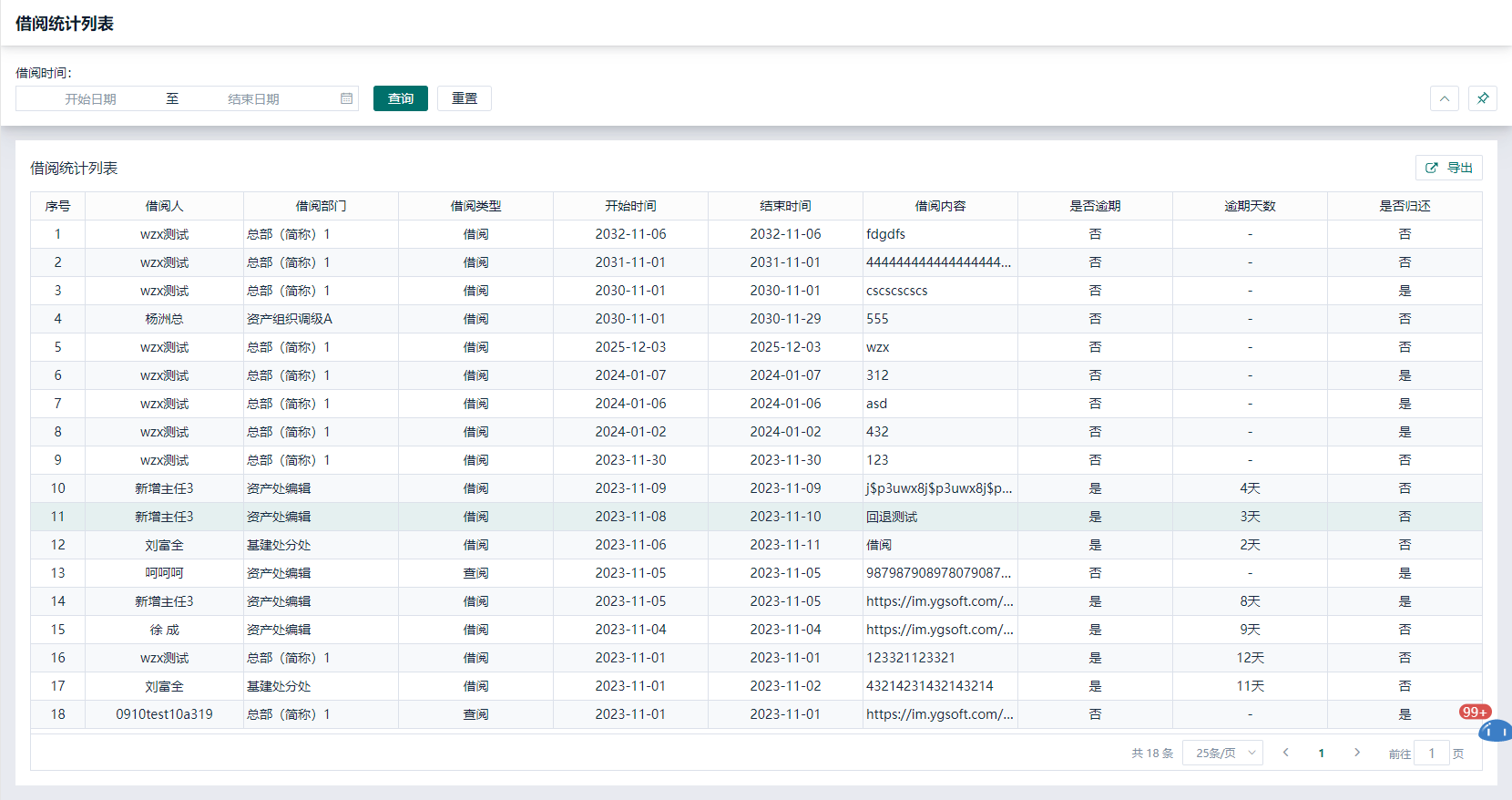Click the 逾期天数 column header
The width and height of the screenshot is (1512, 800).
click(x=1250, y=206)
